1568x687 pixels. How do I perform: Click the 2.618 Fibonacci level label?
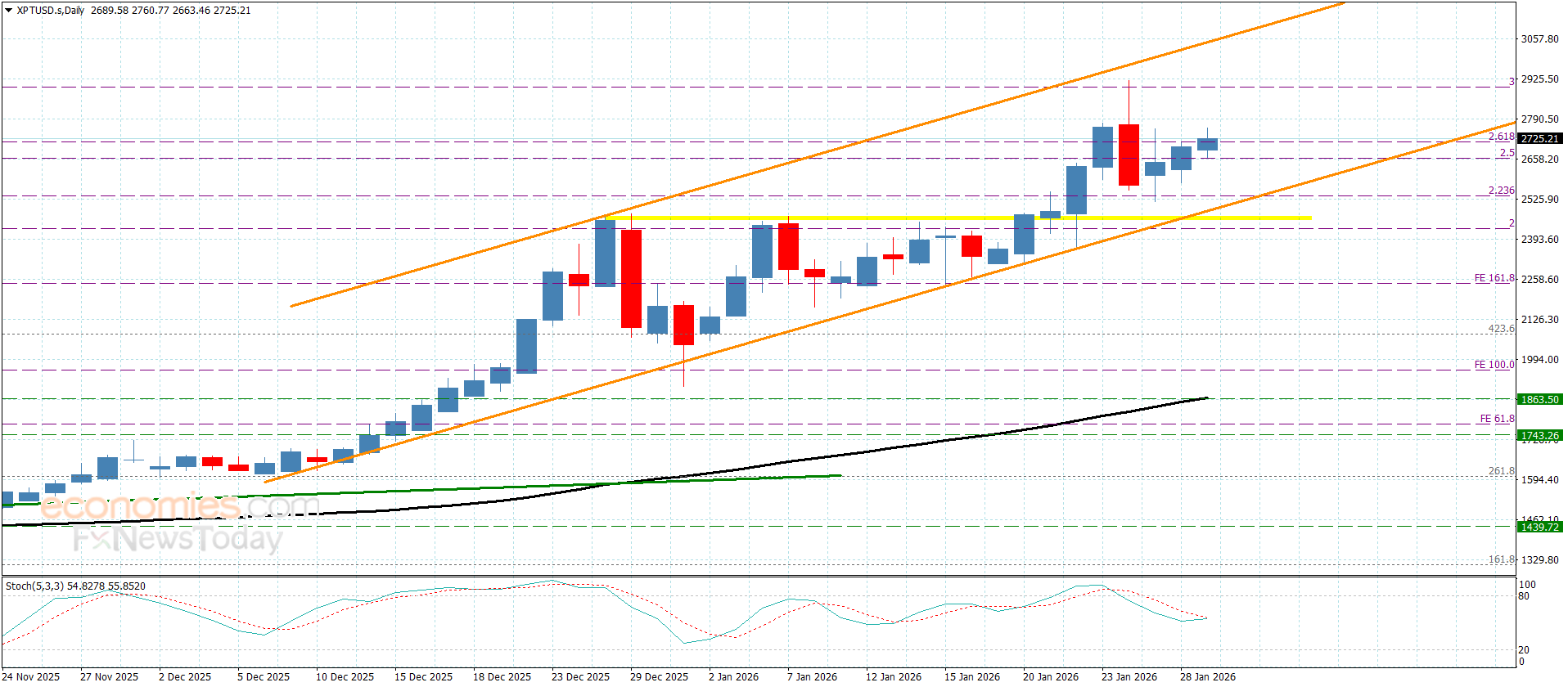click(1501, 137)
